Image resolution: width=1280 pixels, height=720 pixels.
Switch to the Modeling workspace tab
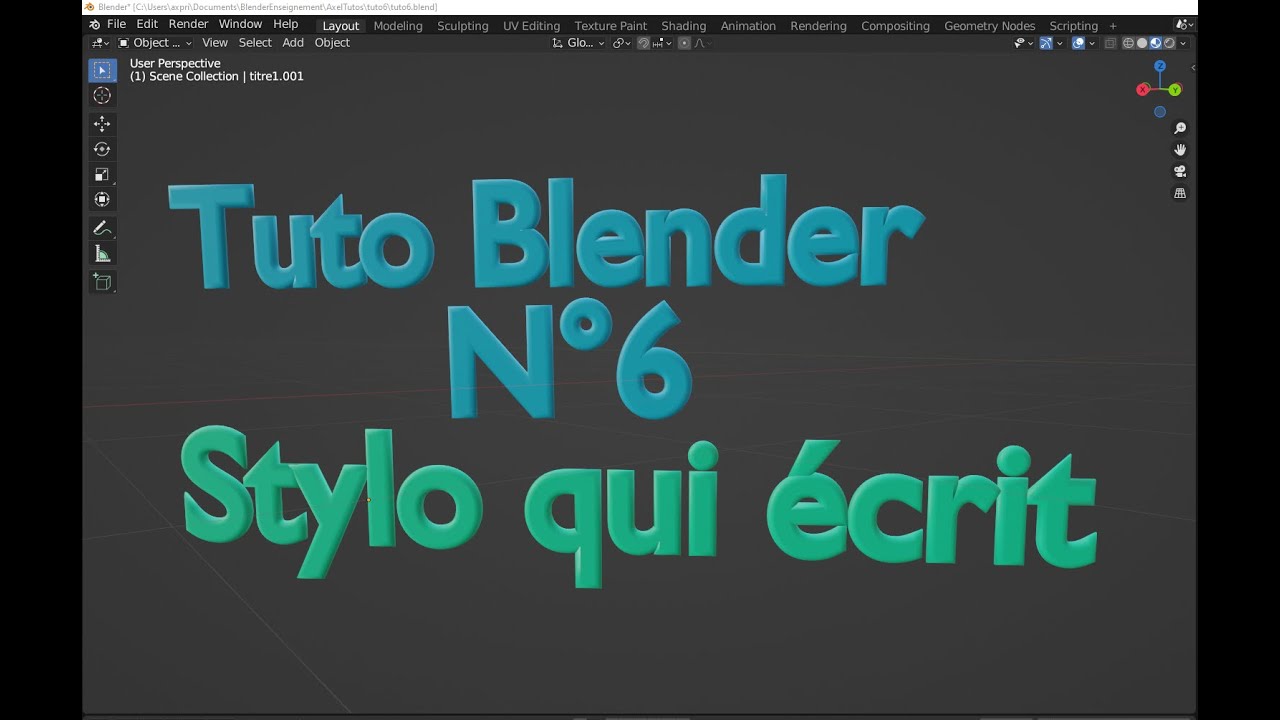point(398,26)
